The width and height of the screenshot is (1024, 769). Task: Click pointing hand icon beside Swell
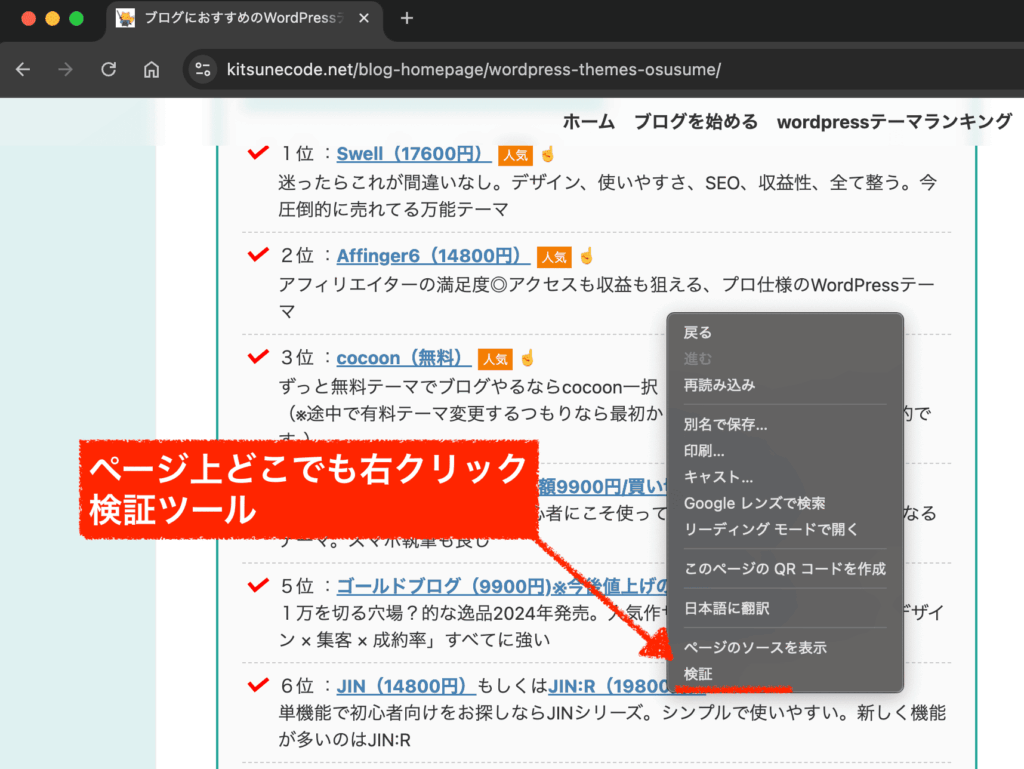[547, 154]
